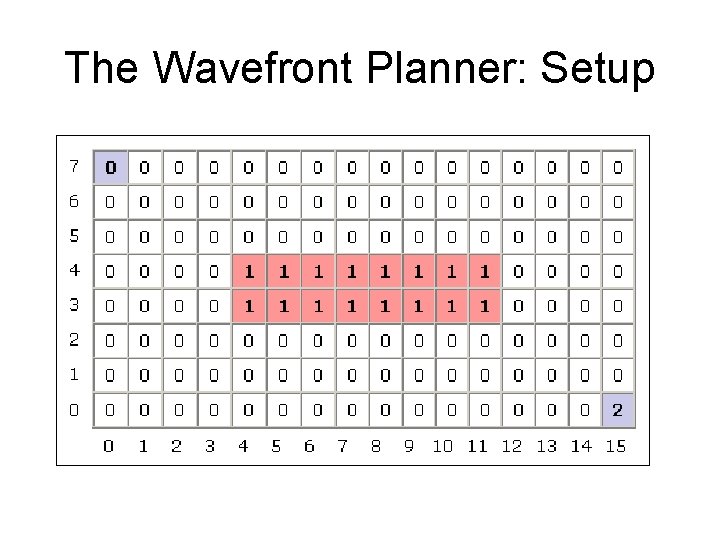Select the obstacle cell at row 3 column 4
This screenshot has width=720, height=540.
(x=247, y=305)
